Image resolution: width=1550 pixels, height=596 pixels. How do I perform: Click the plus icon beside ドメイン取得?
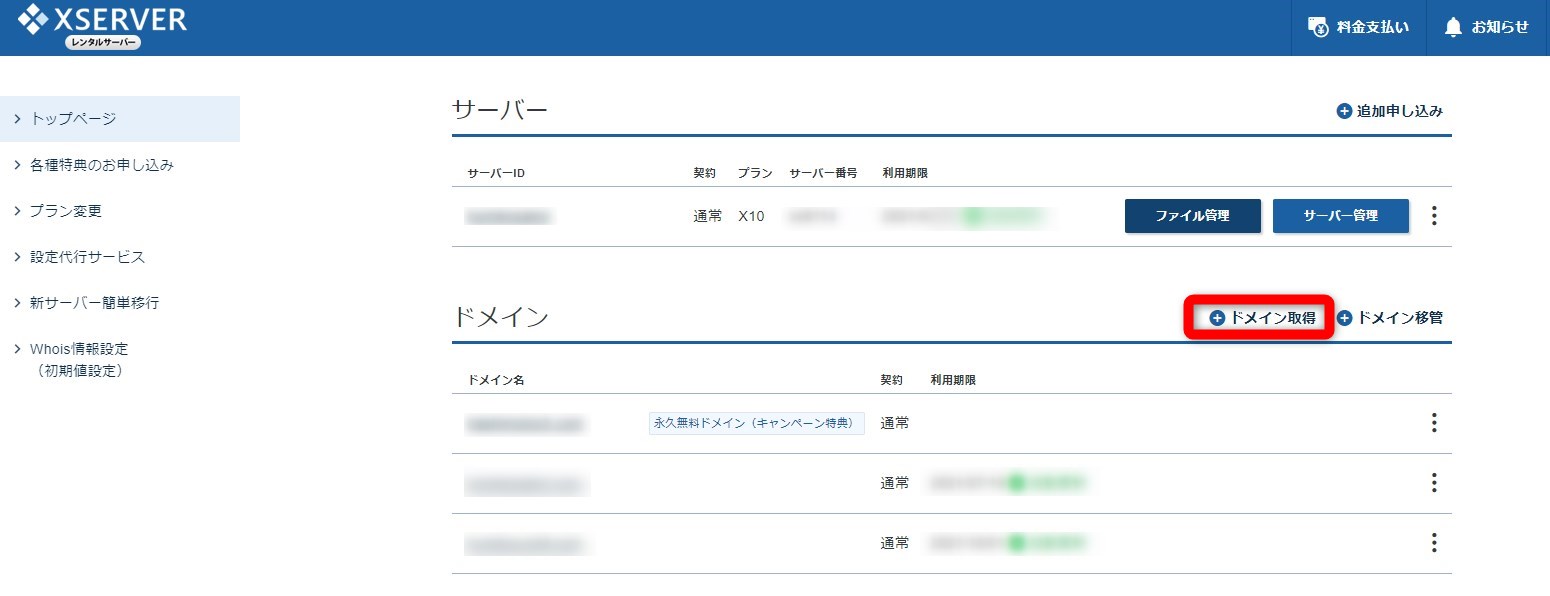click(1216, 317)
